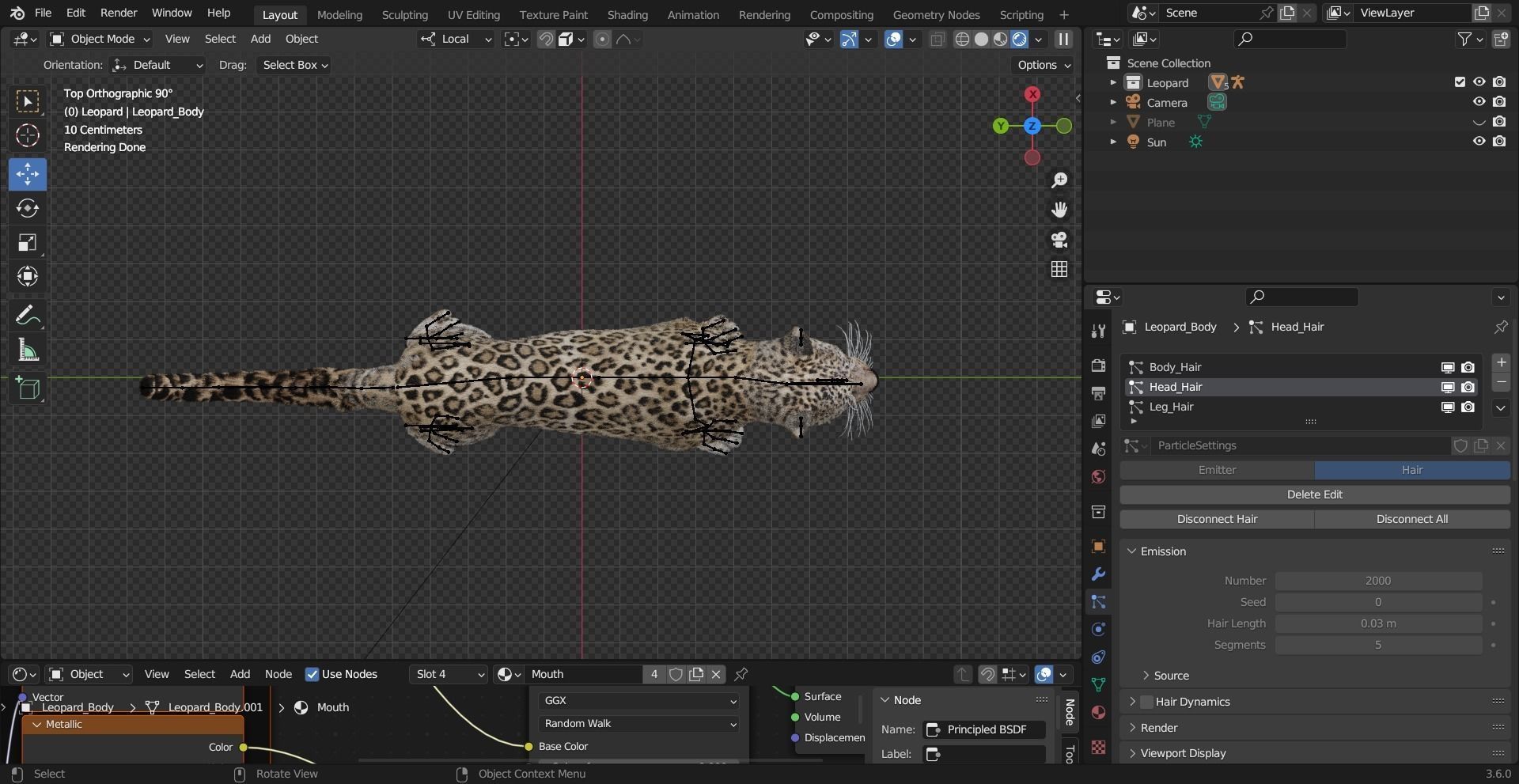This screenshot has width=1519, height=784.
Task: Disable Plane in renders
Action: [x=1499, y=121]
